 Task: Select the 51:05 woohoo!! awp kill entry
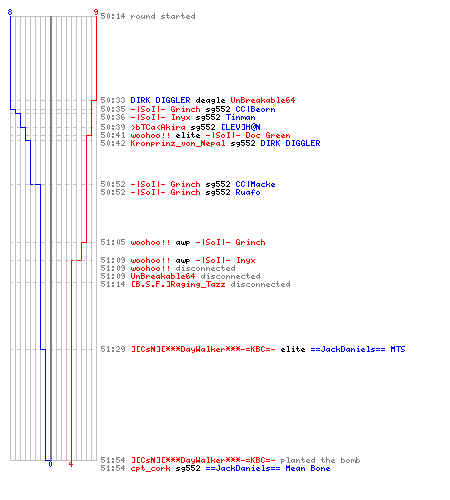point(183,242)
